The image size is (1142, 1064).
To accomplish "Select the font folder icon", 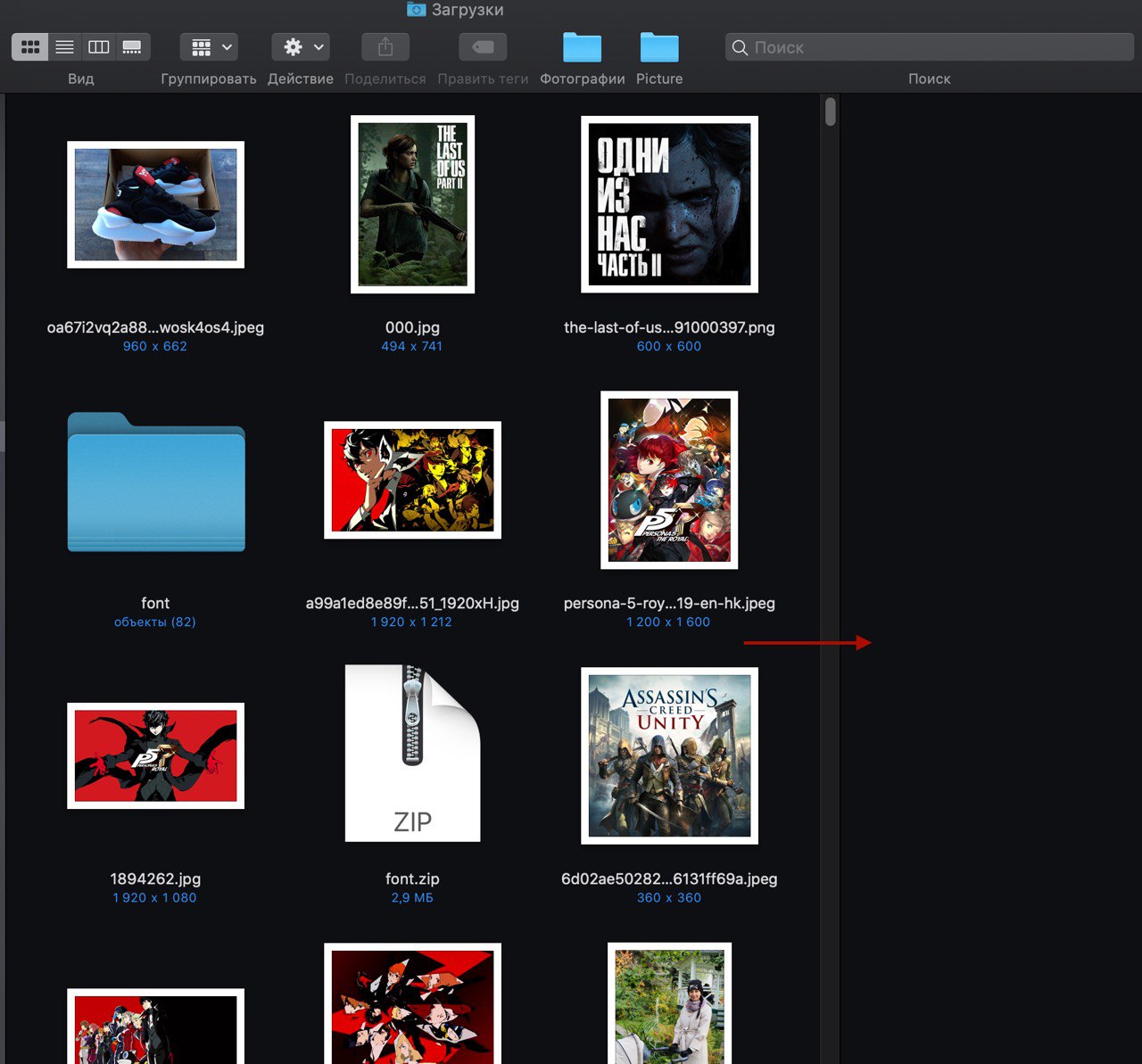I will coord(156,482).
